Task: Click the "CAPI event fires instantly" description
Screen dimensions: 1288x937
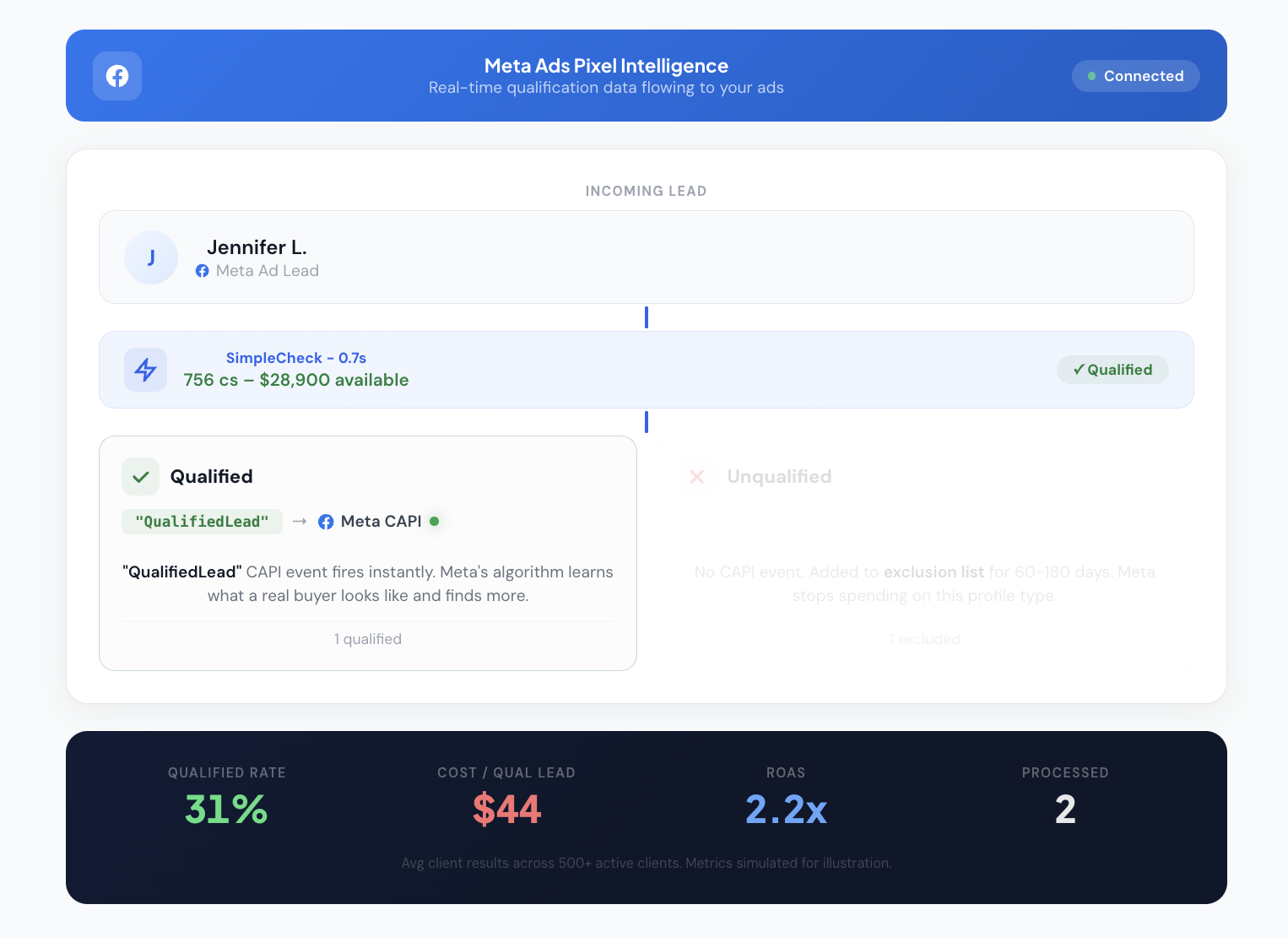Action: point(368,584)
